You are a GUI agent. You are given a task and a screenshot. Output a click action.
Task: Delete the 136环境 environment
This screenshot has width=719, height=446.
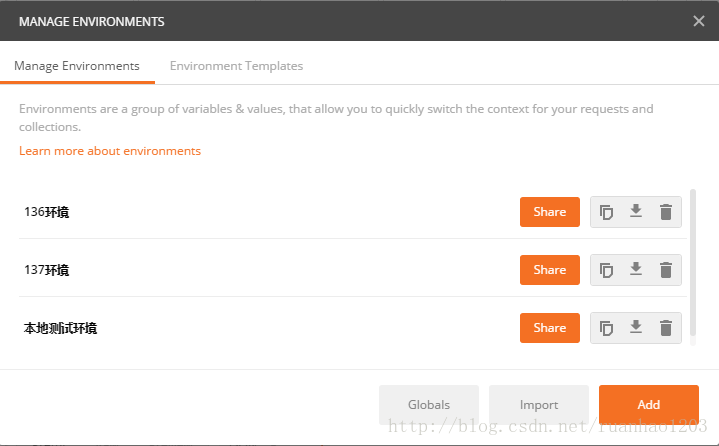pos(666,212)
